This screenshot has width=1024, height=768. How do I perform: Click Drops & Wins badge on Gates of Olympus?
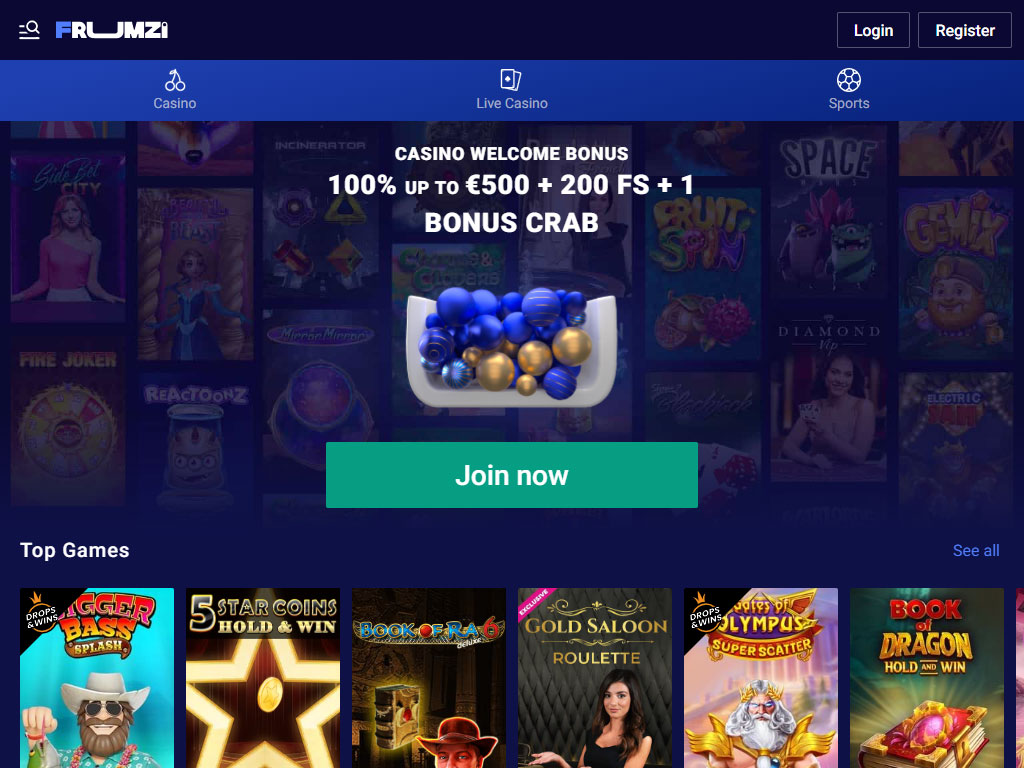(705, 613)
